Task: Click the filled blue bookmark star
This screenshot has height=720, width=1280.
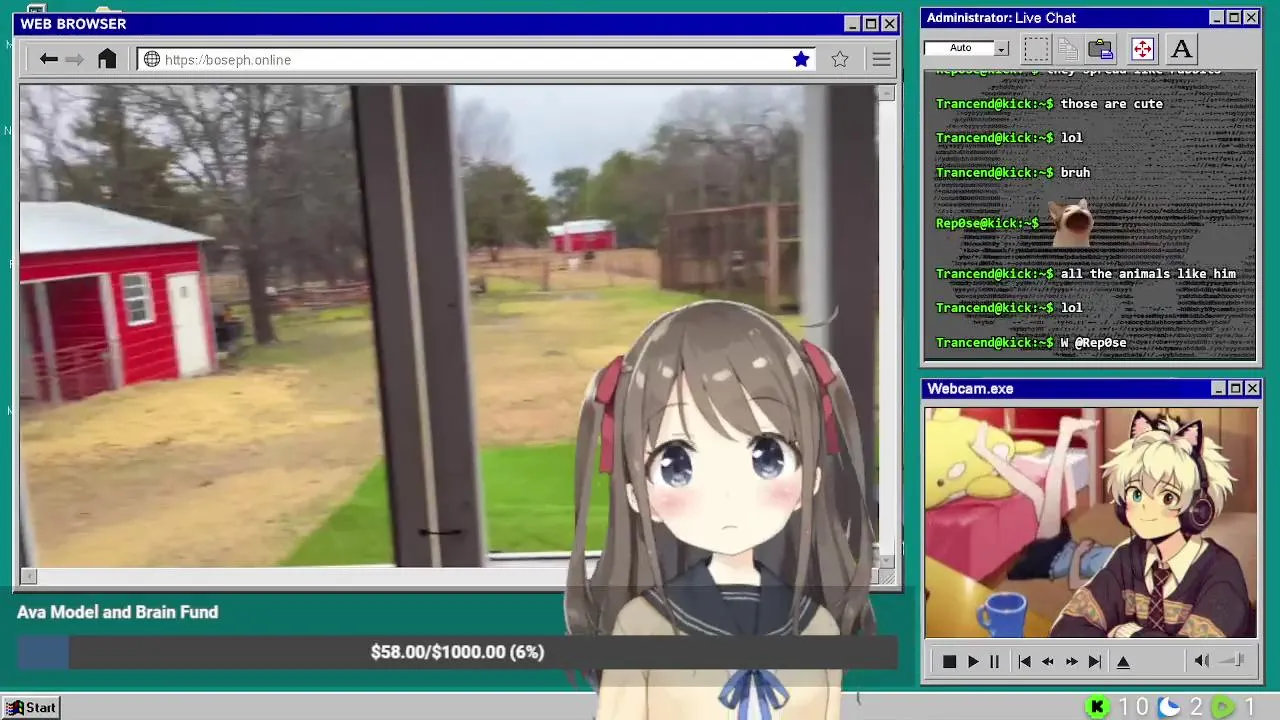Action: click(801, 60)
